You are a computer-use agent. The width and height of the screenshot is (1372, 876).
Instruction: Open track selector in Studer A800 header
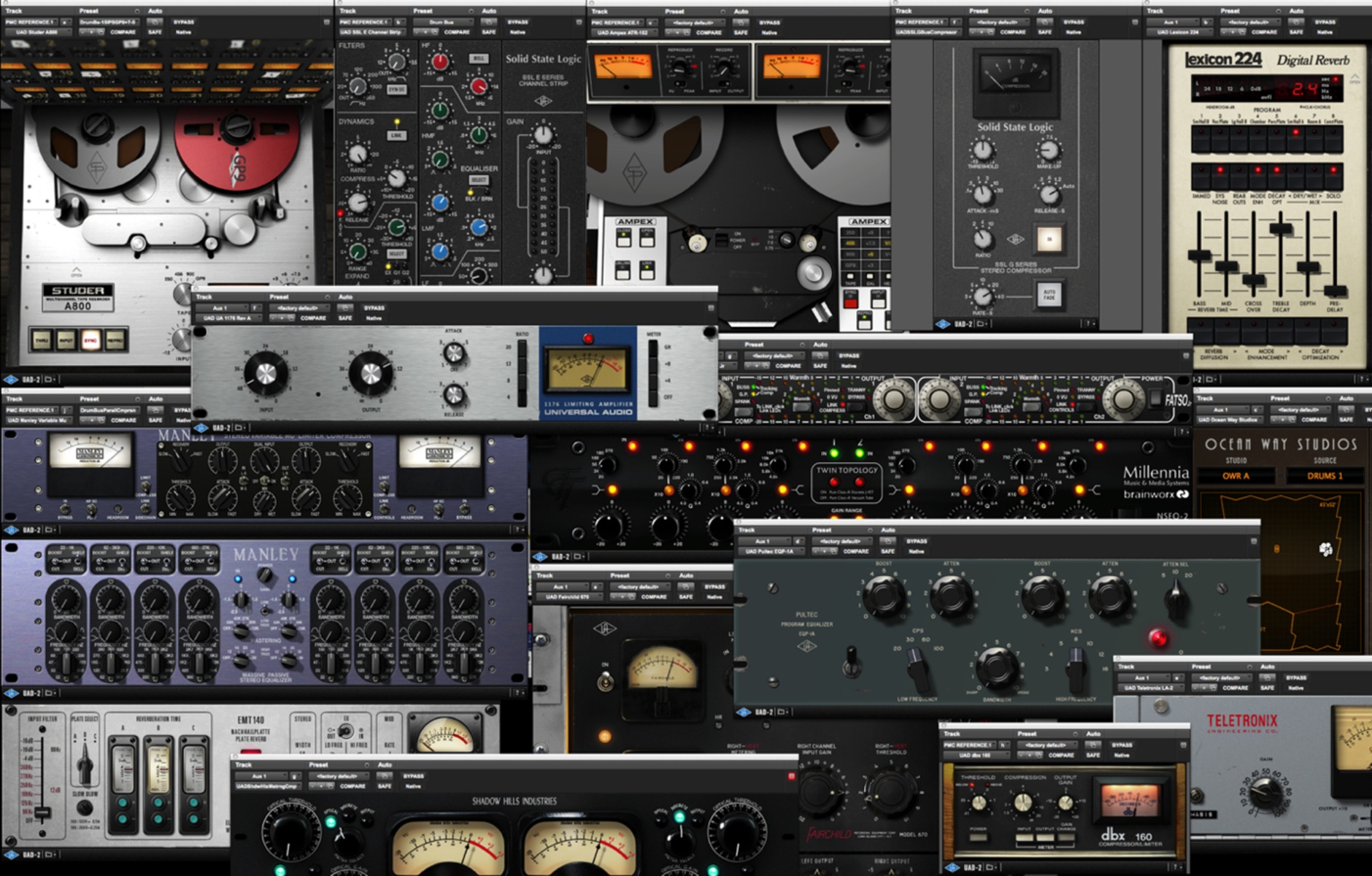(x=32, y=22)
